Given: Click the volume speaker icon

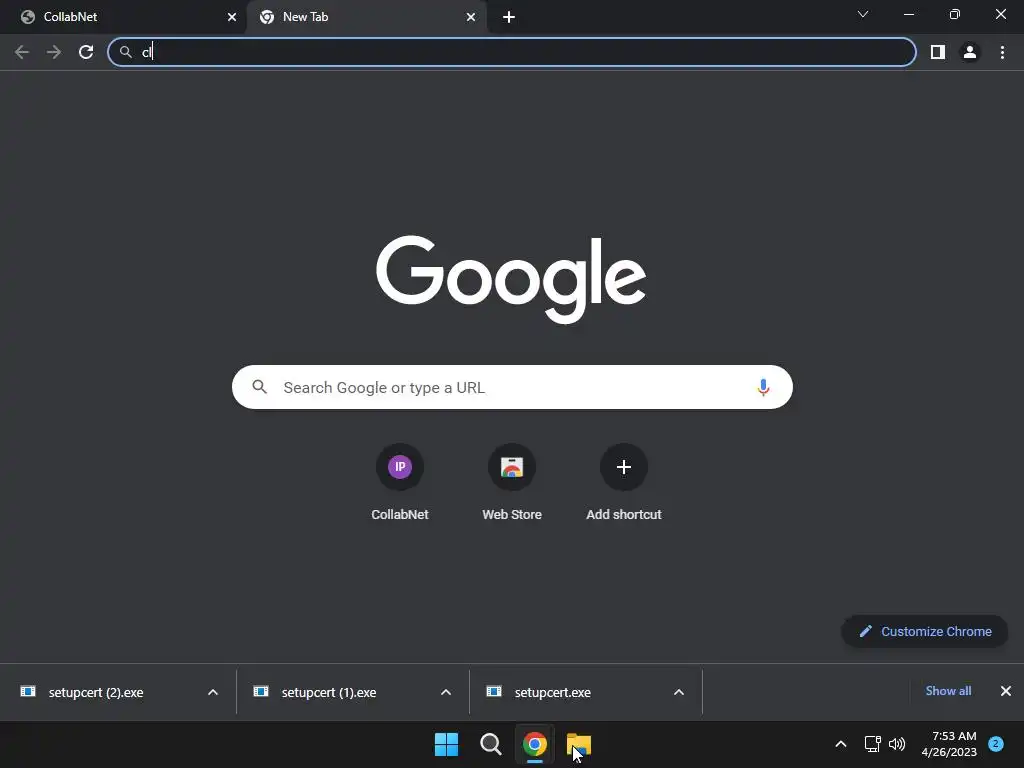Looking at the screenshot, I should (897, 744).
